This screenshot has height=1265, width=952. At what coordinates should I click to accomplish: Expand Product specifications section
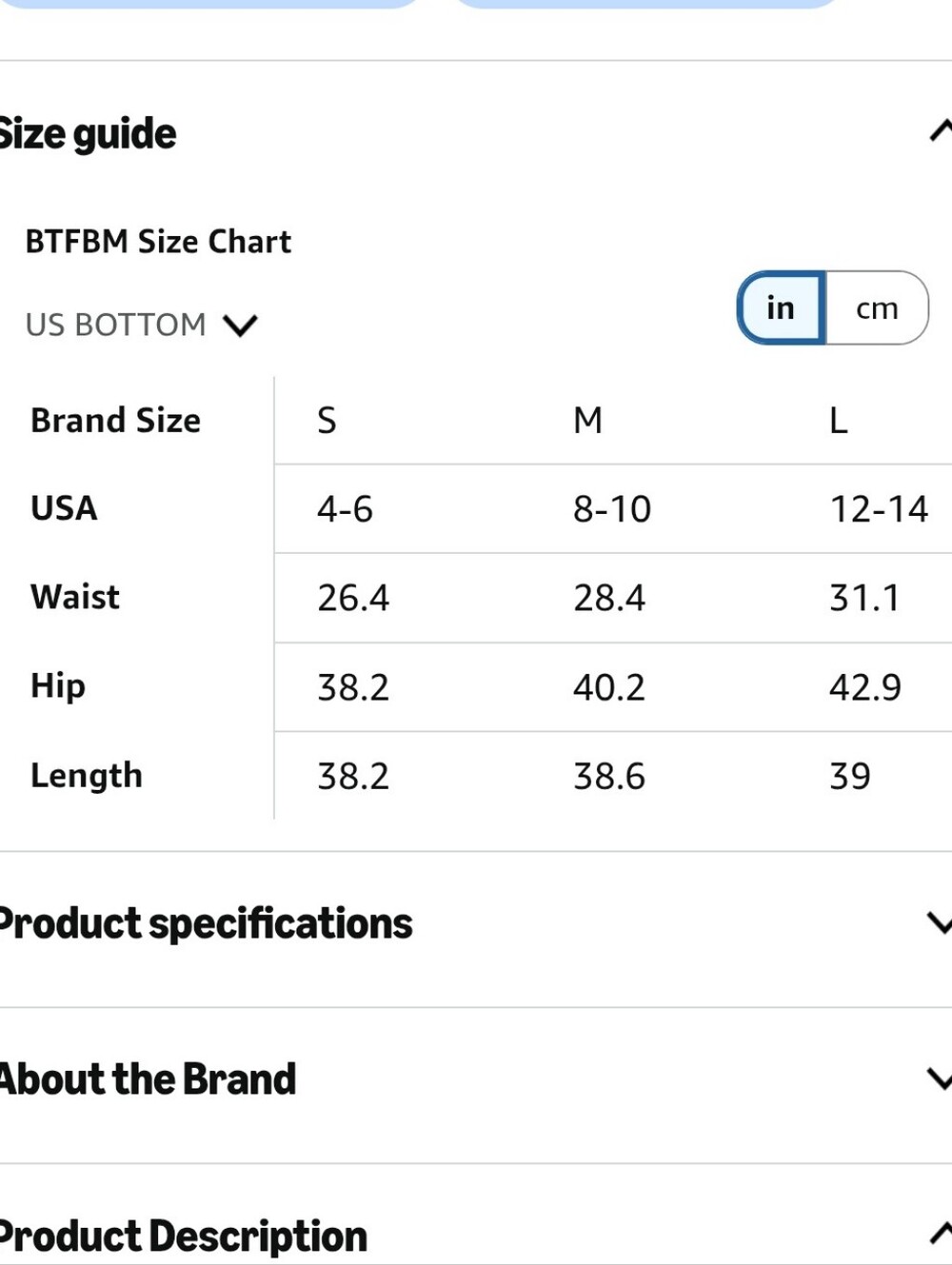pos(476,923)
